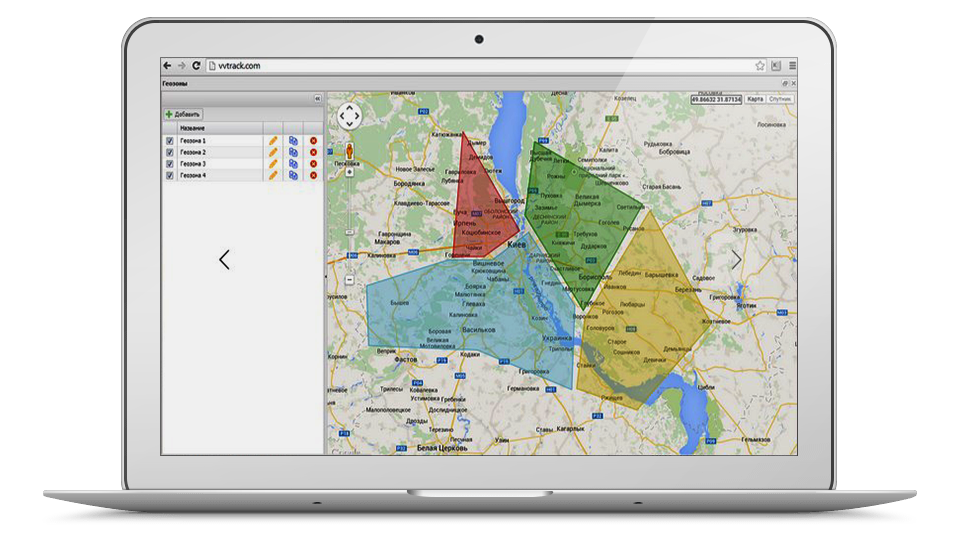Zoom in with the map plus button
The height and width of the screenshot is (547, 966).
pos(349,171)
